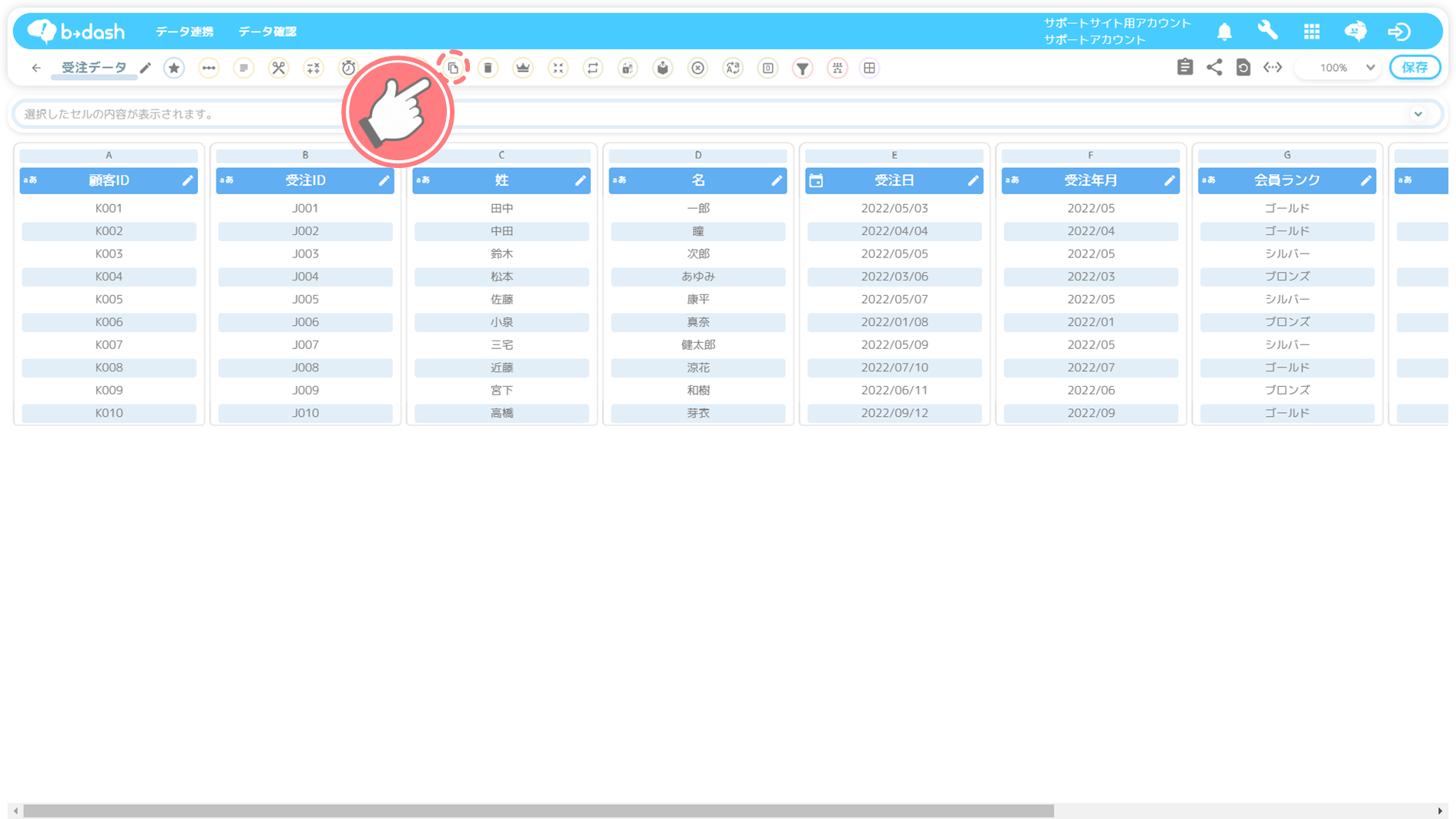Click the table grid toolbar icon
Viewport: 1456px width, 819px height.
click(x=870, y=68)
